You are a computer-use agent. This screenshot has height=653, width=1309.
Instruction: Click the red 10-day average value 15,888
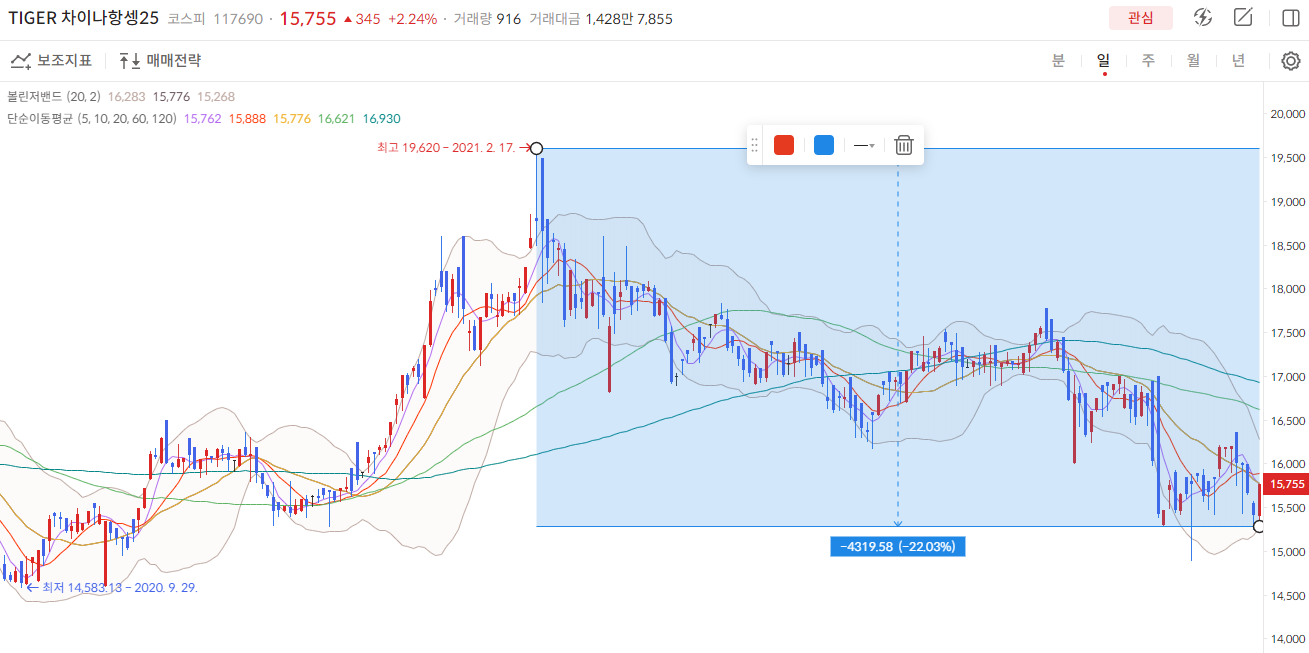point(247,118)
